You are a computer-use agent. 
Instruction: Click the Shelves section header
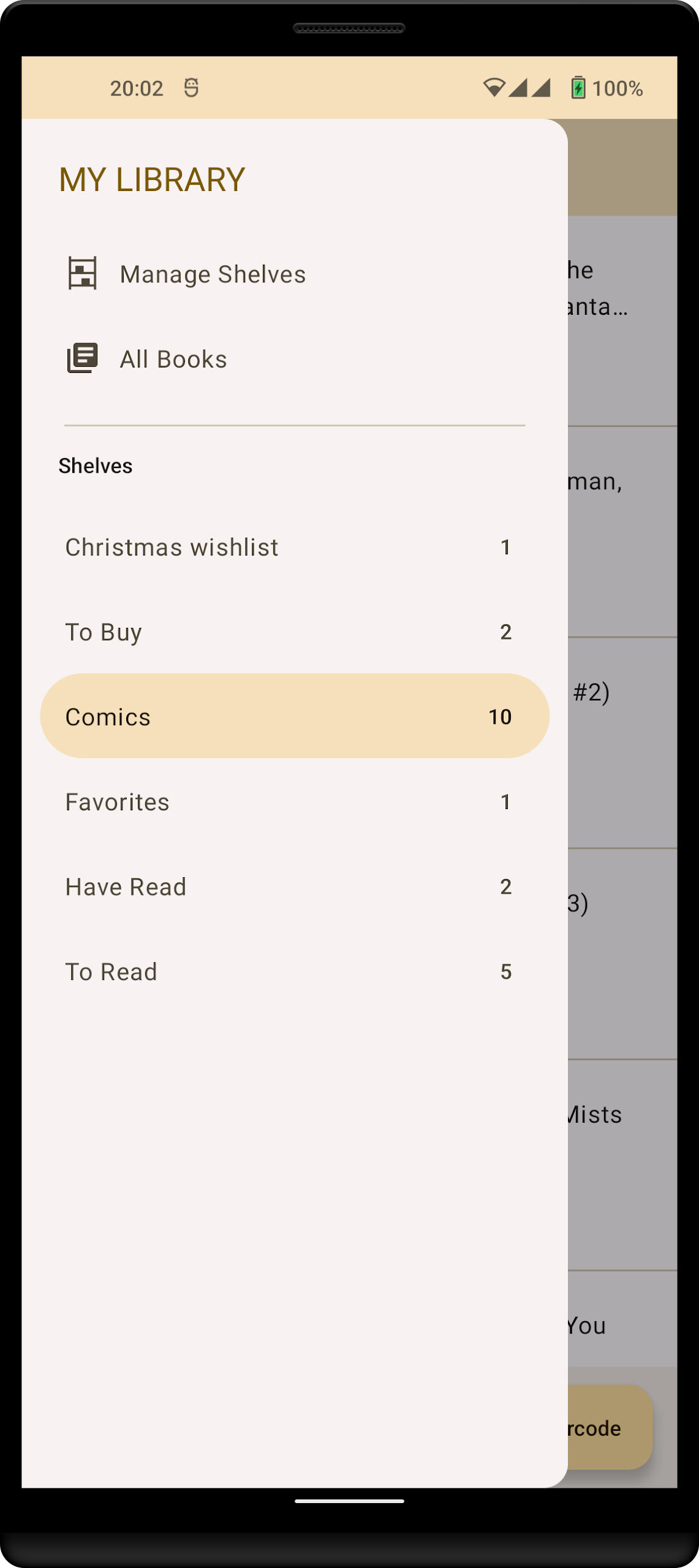click(x=96, y=466)
